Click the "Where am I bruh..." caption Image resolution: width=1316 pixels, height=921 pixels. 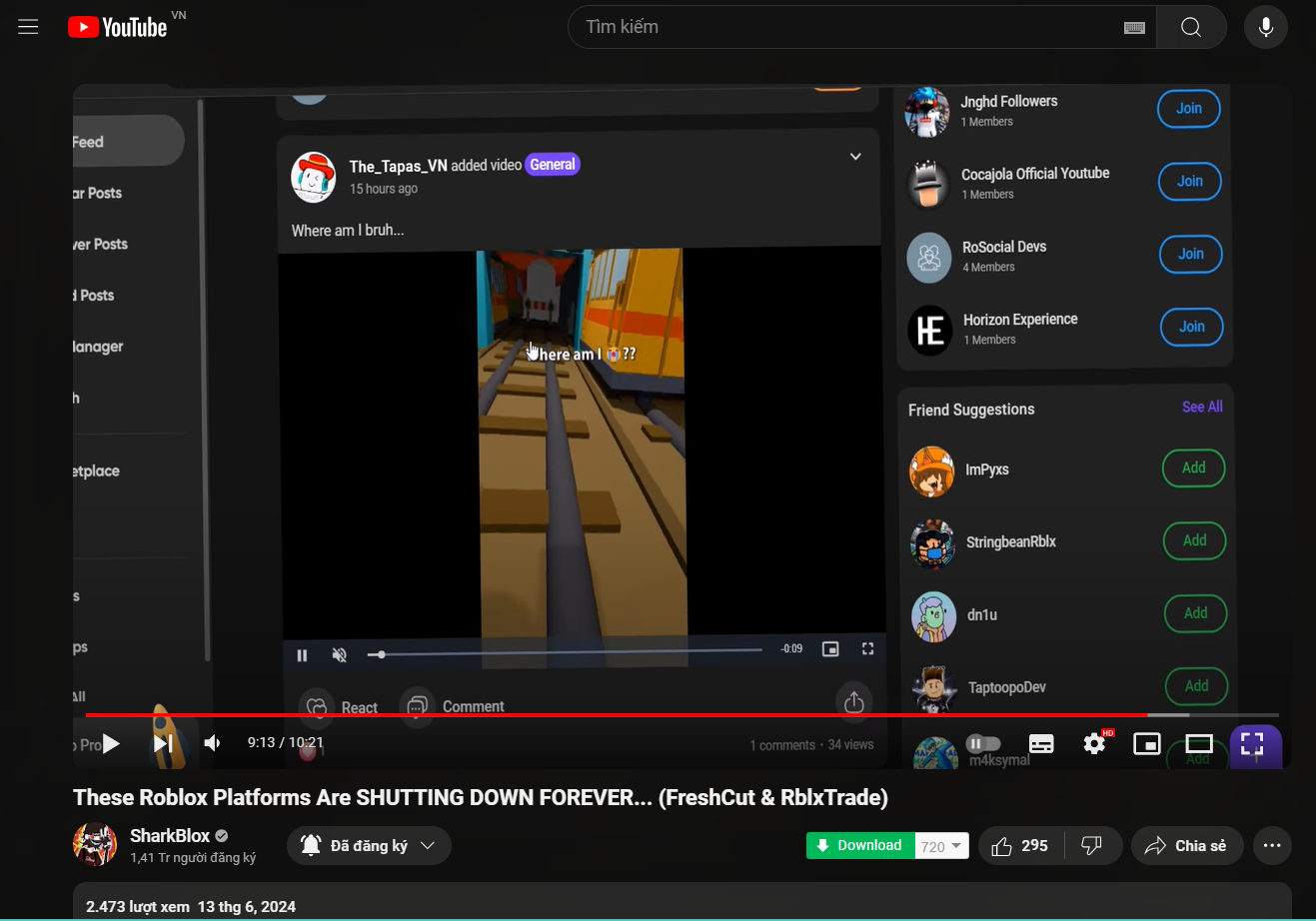pyautogui.click(x=348, y=231)
